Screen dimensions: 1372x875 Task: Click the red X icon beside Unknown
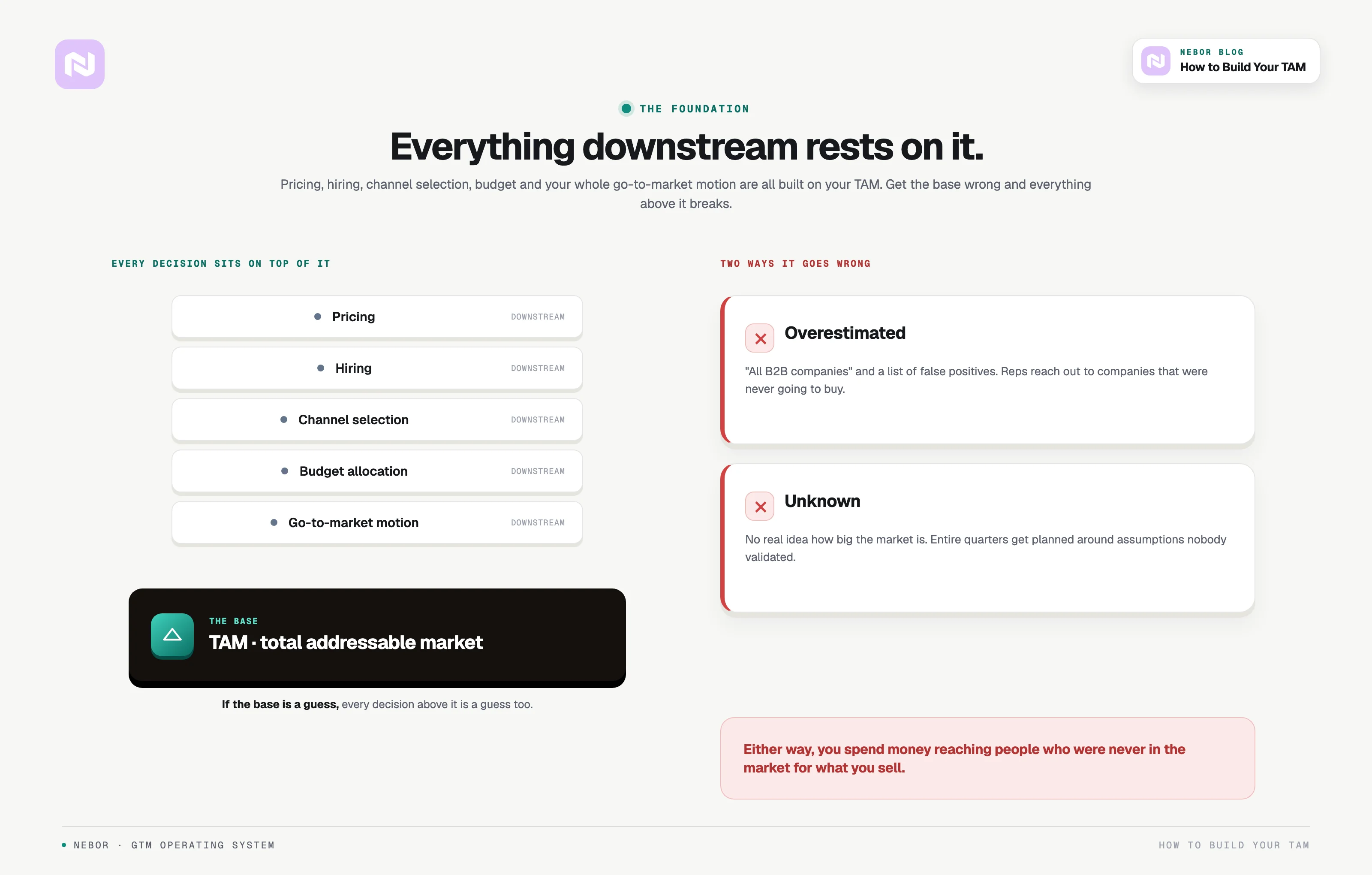760,507
